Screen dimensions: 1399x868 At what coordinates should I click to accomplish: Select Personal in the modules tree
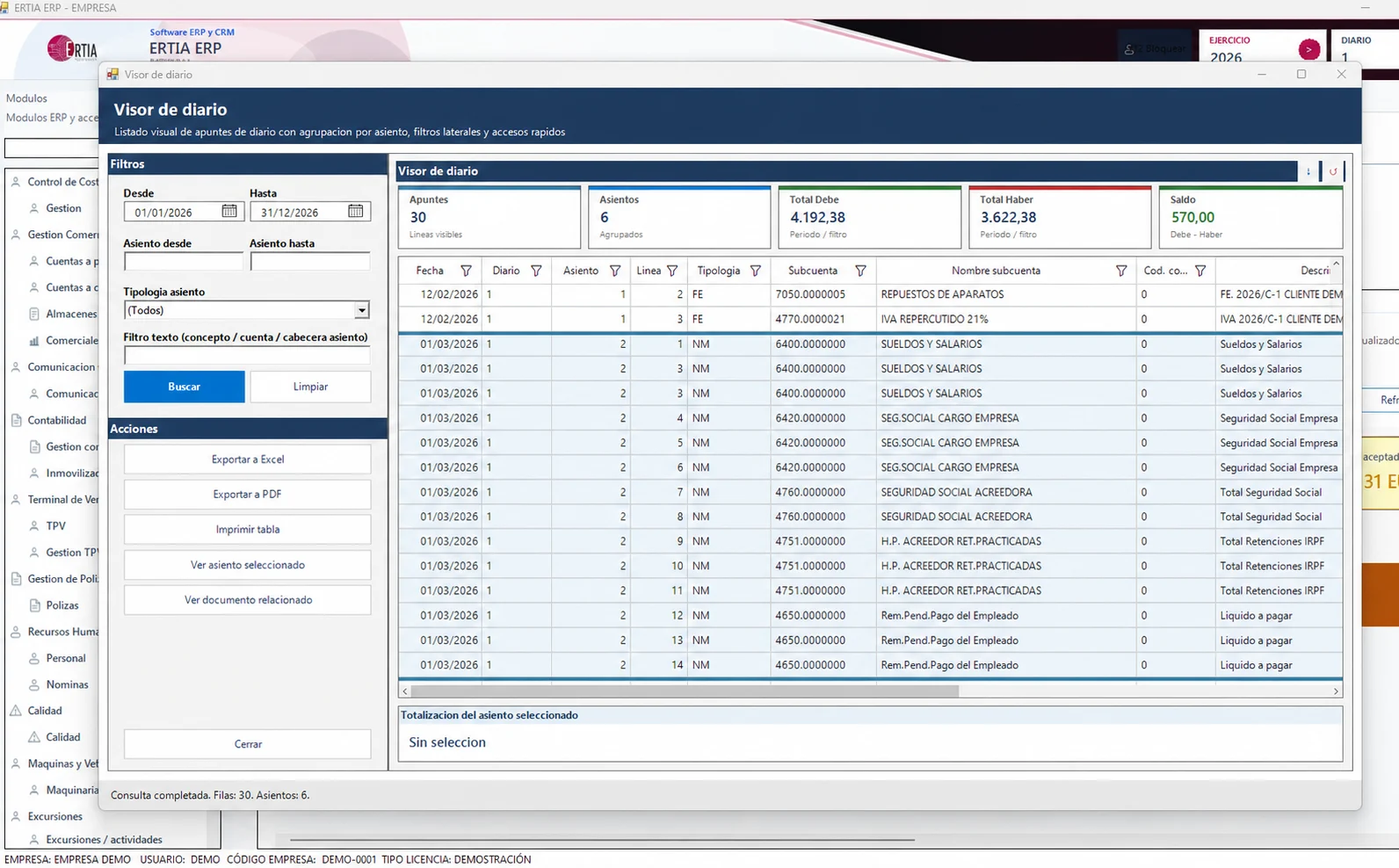click(66, 658)
